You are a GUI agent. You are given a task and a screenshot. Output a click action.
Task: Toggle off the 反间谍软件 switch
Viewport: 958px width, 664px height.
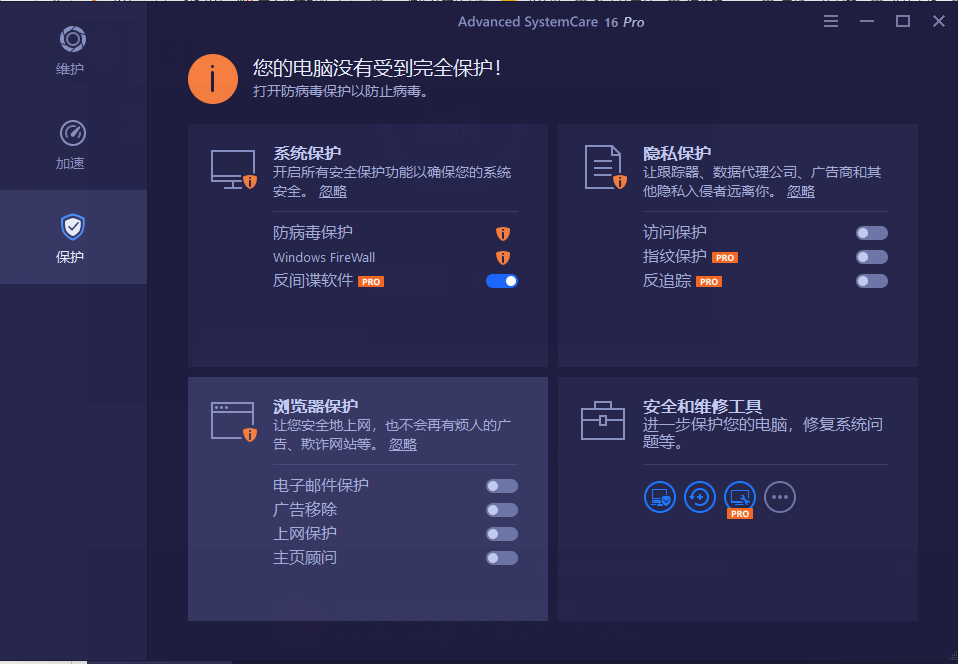click(502, 281)
